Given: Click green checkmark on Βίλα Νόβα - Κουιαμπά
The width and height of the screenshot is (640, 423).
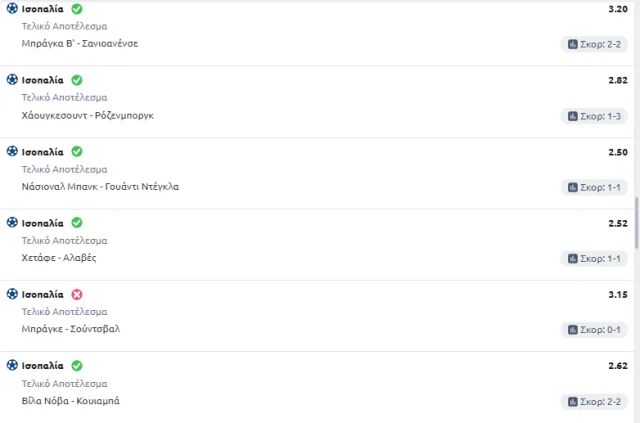Looking at the screenshot, I should click(x=77, y=365).
